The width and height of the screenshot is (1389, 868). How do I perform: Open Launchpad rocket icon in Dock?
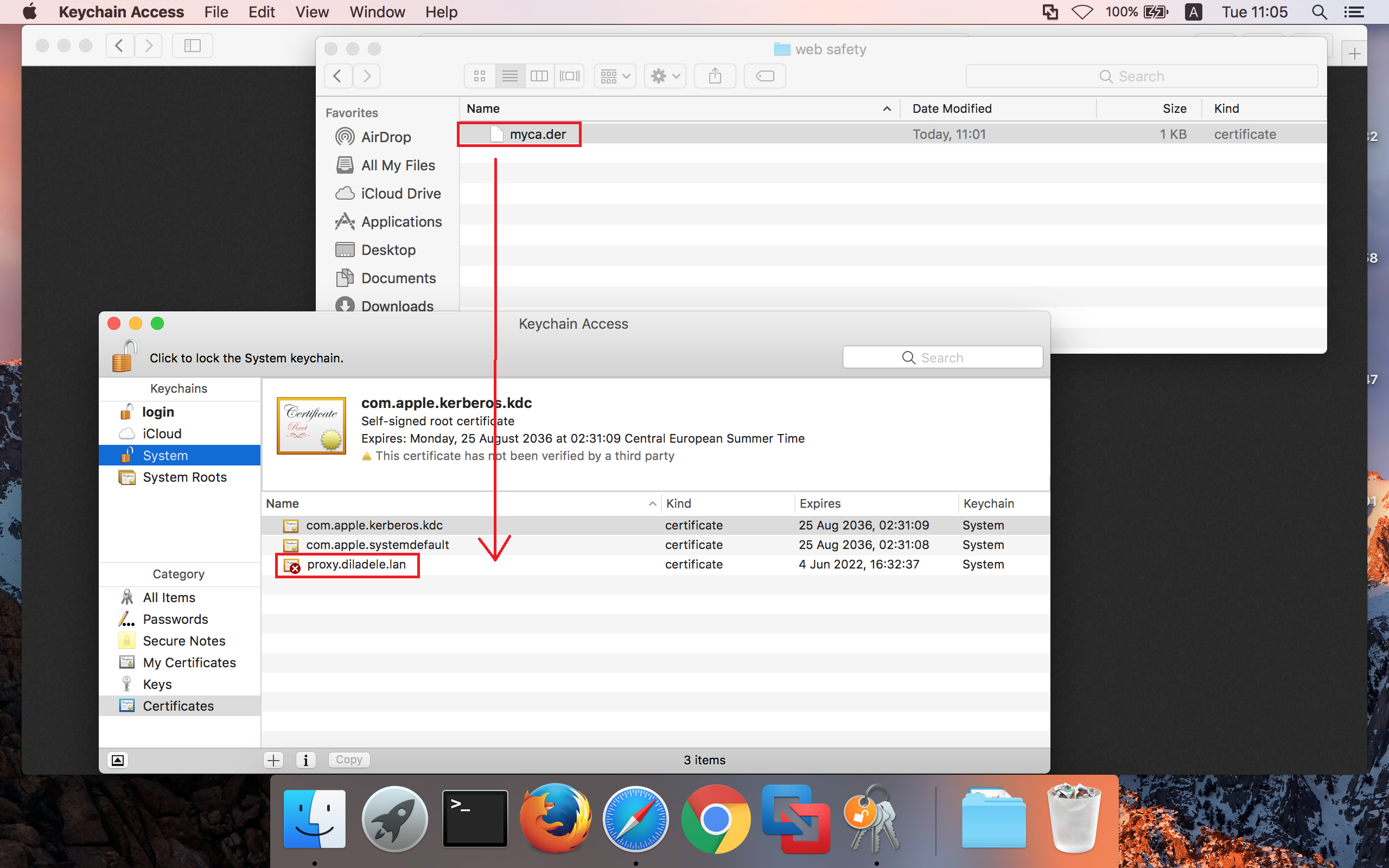pos(395,819)
